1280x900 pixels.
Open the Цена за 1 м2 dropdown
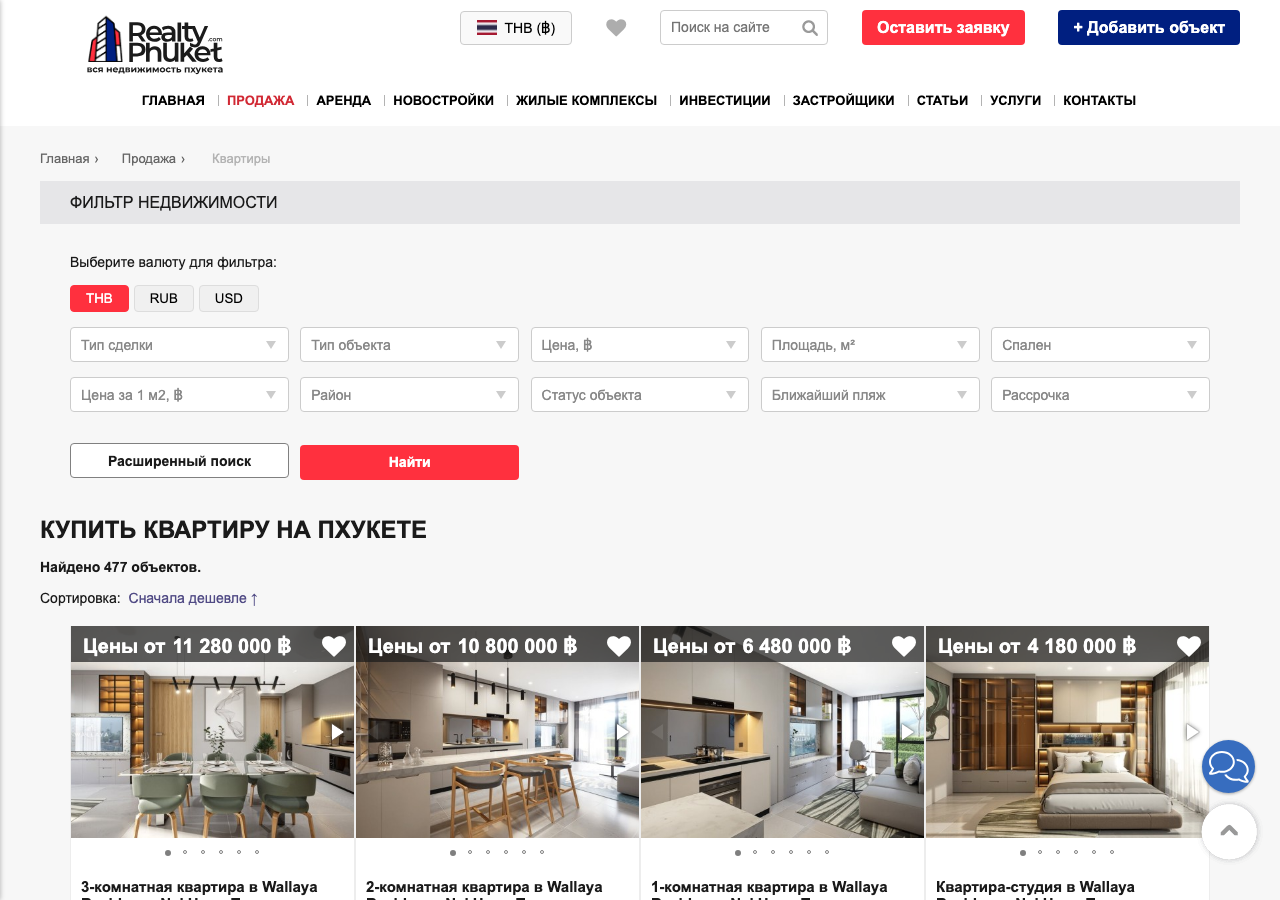[179, 395]
